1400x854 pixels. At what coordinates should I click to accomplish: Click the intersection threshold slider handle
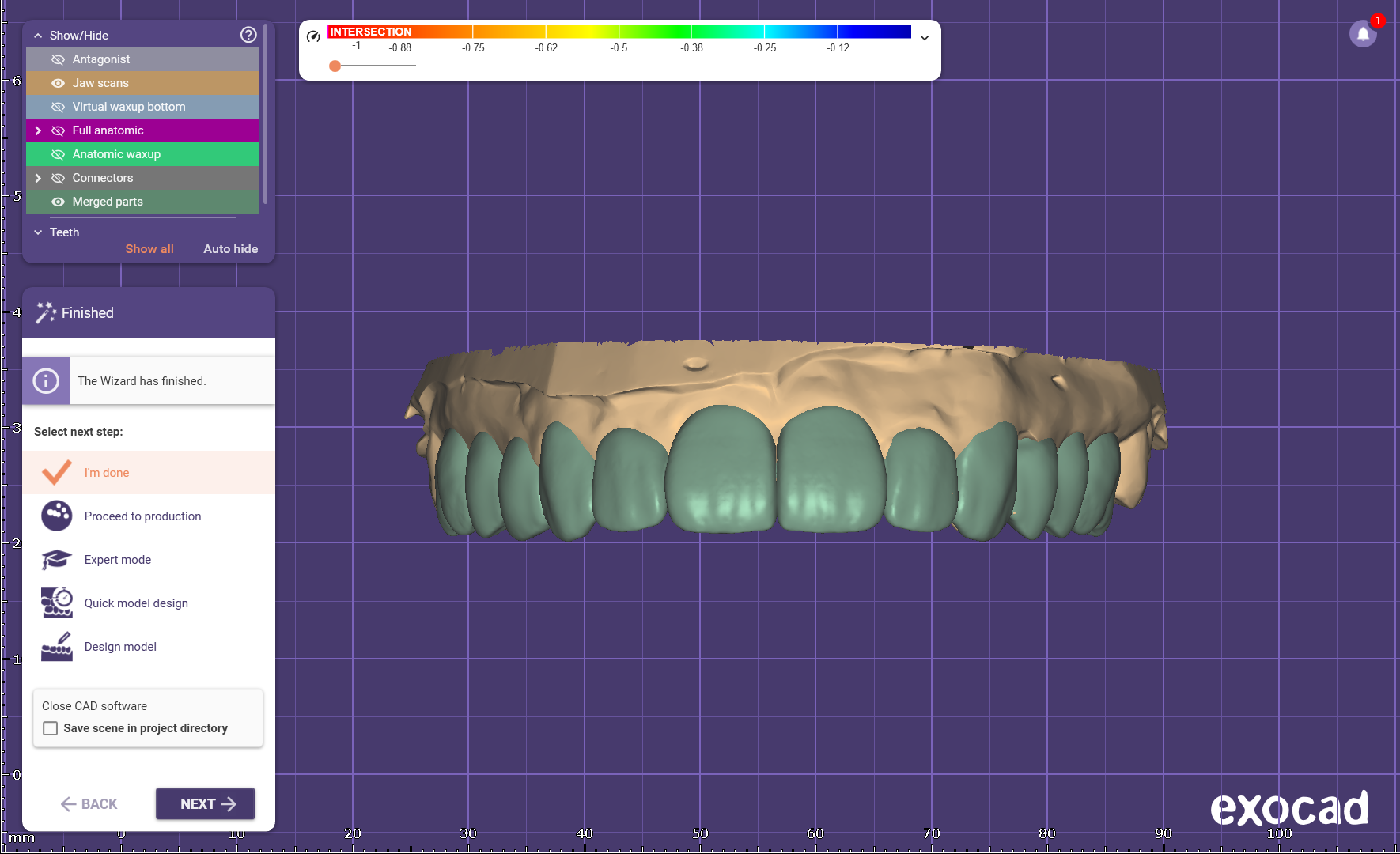tap(335, 66)
